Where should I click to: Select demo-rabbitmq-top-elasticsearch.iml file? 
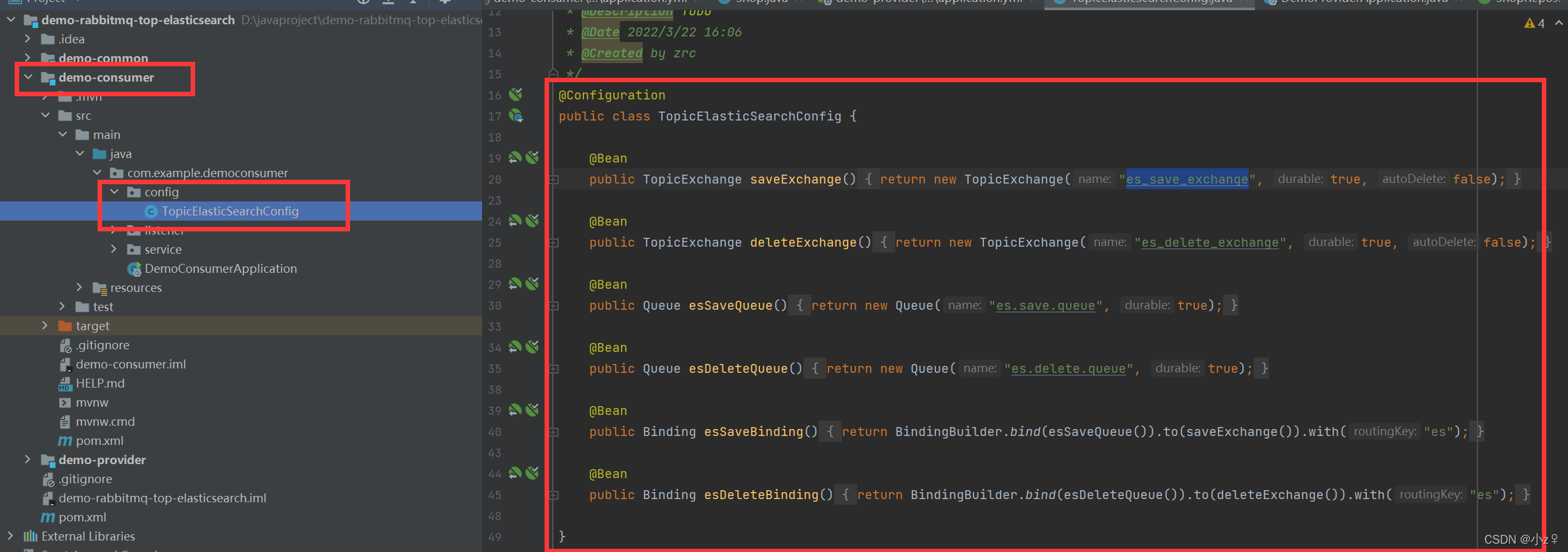(163, 498)
